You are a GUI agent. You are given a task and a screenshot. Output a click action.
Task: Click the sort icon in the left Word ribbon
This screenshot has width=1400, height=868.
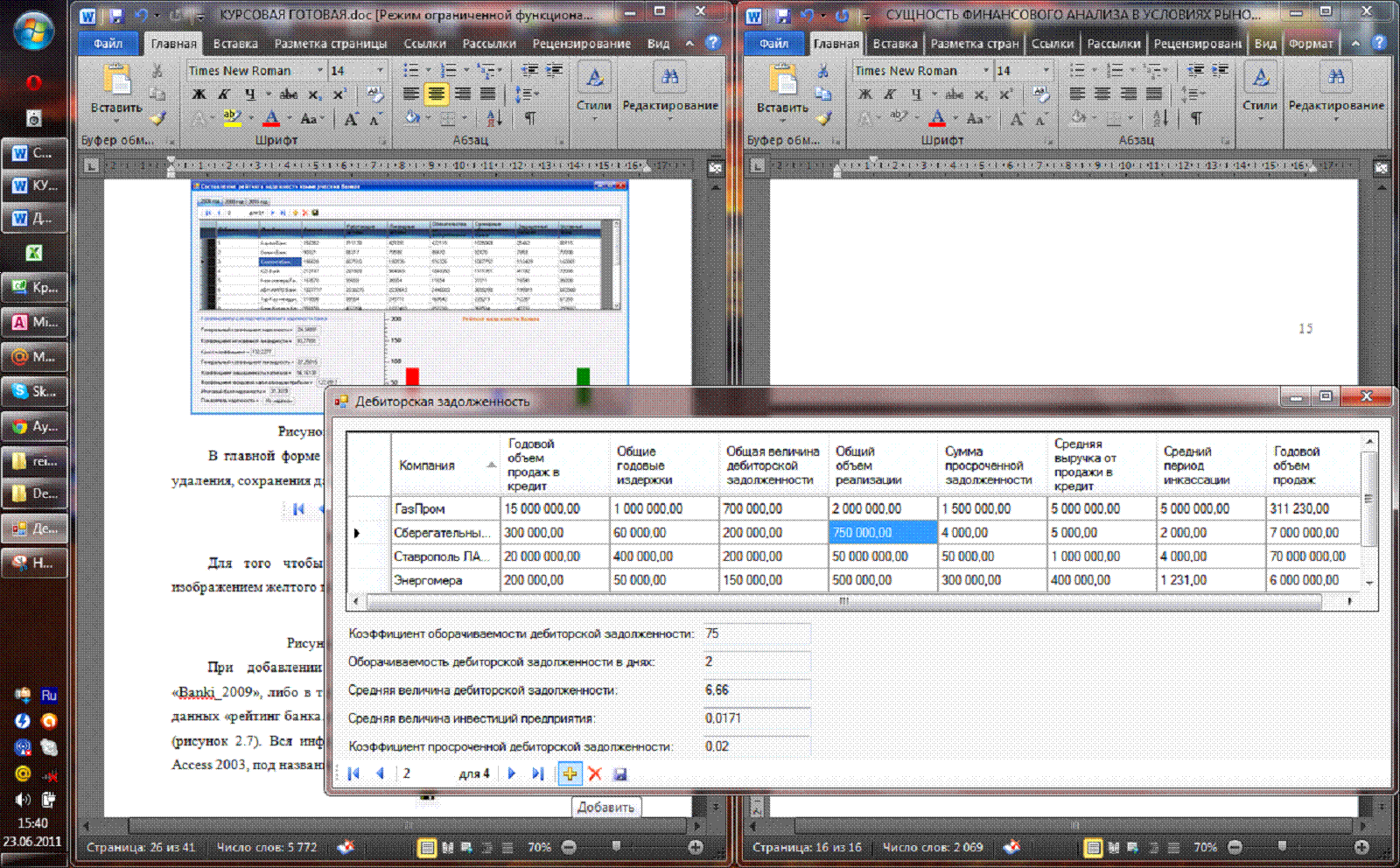click(x=494, y=118)
